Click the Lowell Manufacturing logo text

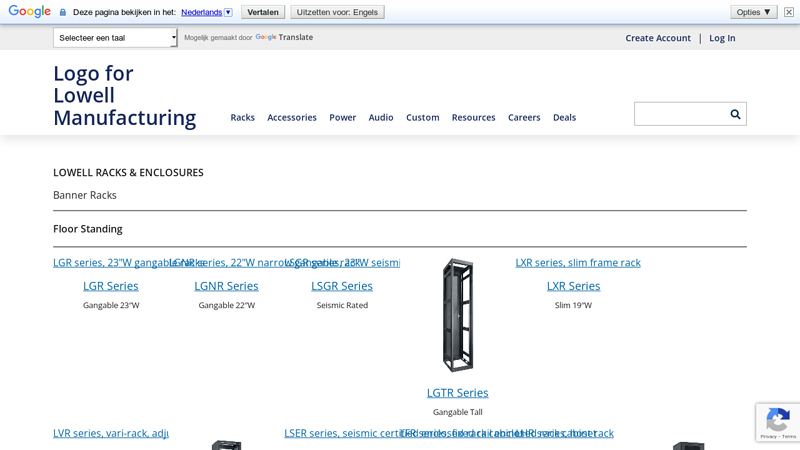click(x=124, y=95)
